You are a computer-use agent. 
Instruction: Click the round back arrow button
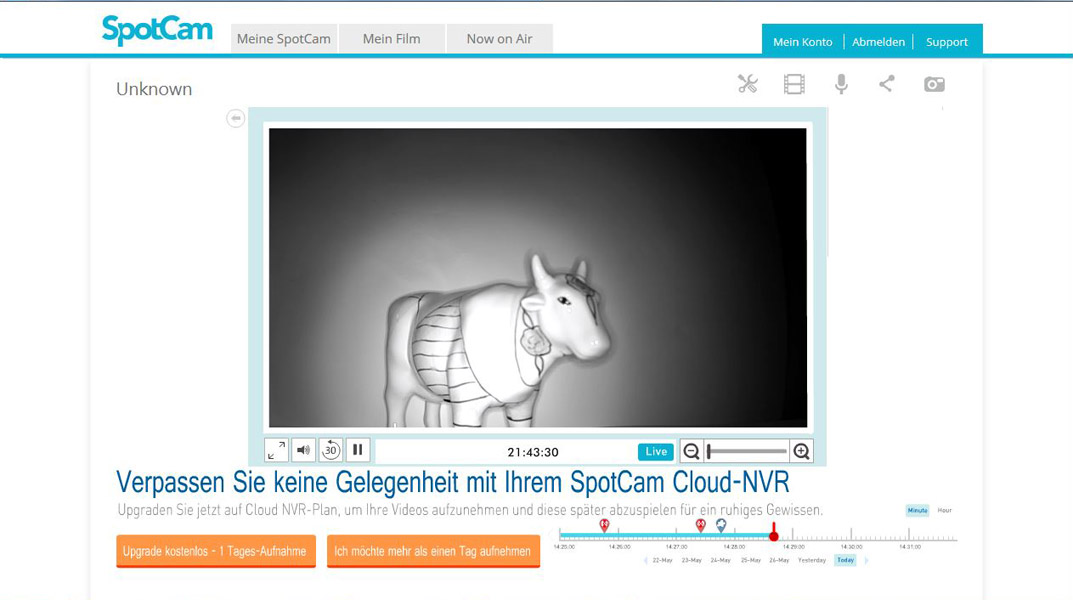point(235,118)
